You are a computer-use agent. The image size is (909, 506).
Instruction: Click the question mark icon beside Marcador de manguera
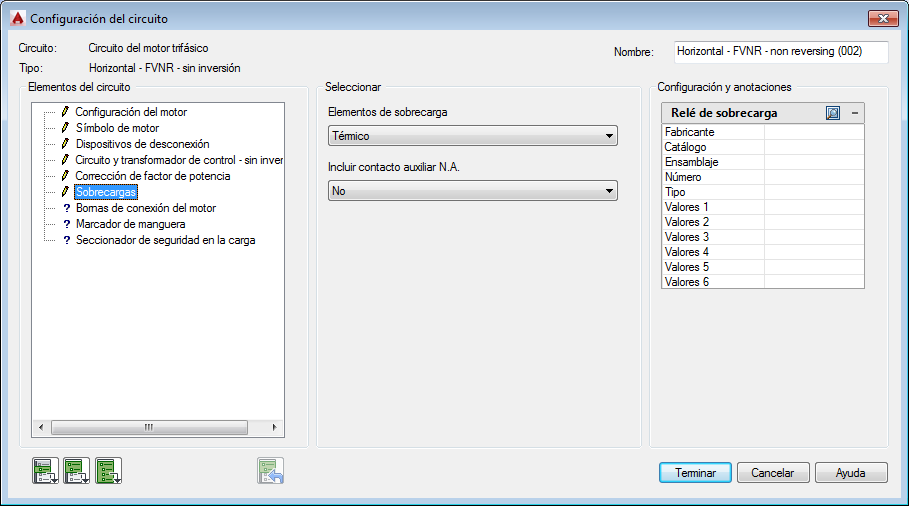point(66,224)
